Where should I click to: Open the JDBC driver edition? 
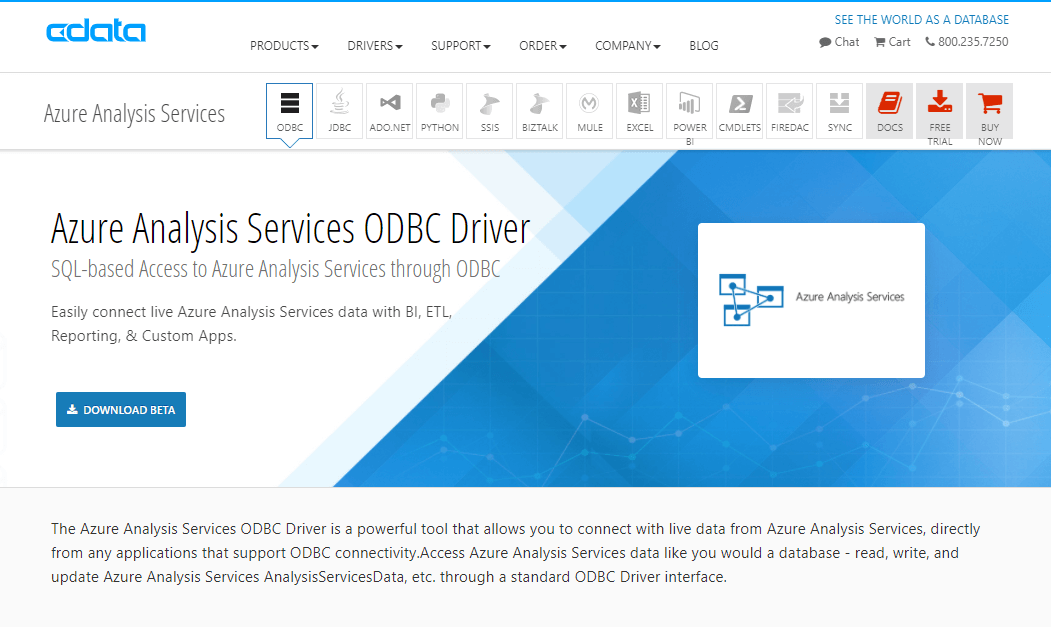339,111
